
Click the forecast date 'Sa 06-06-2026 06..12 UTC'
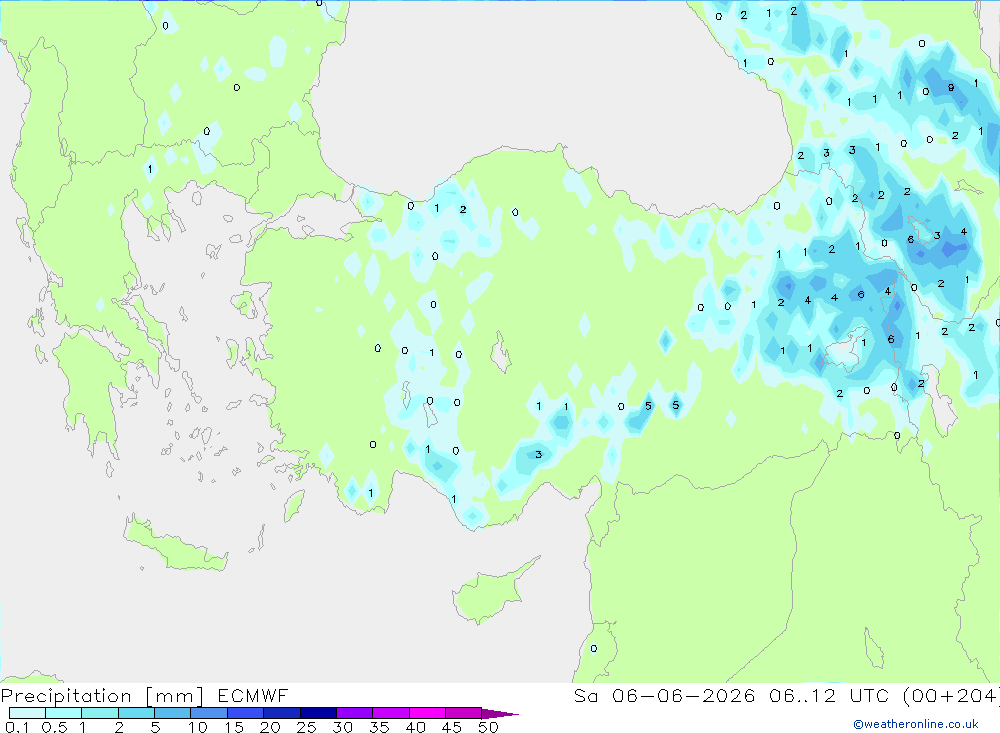tap(732, 695)
